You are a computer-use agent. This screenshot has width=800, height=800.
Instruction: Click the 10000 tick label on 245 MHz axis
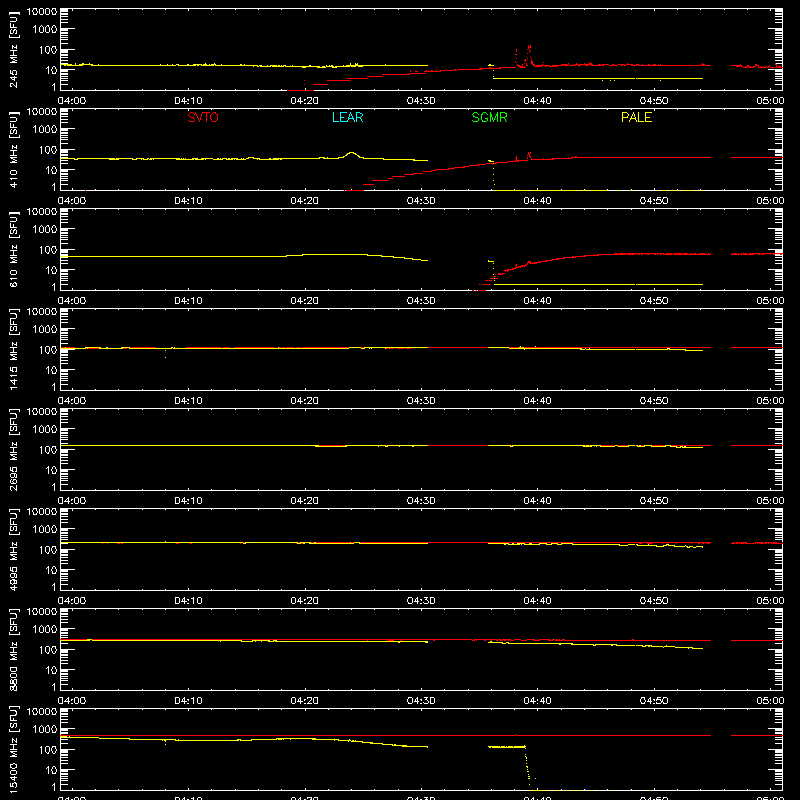(x=42, y=12)
